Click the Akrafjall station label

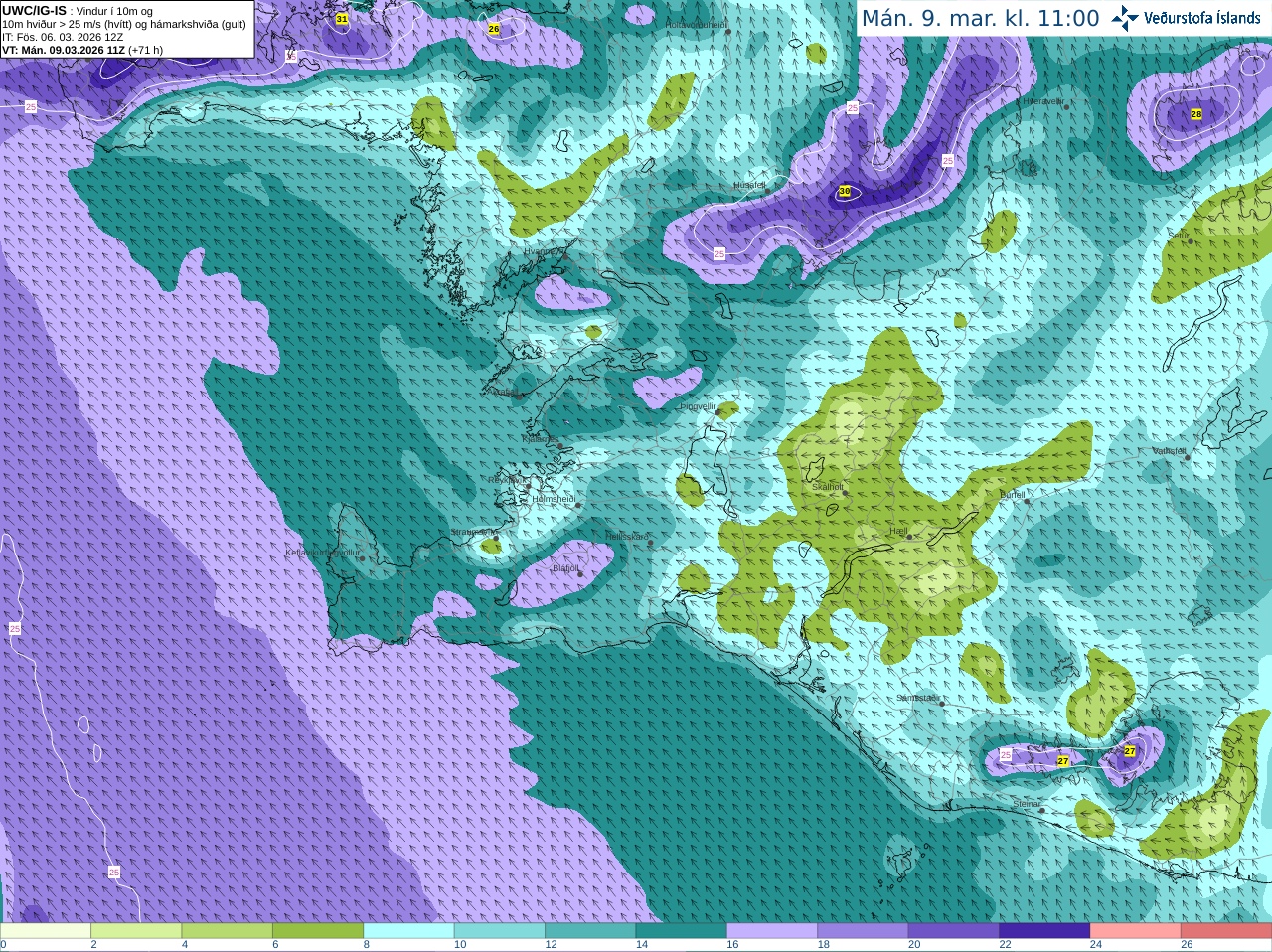[x=504, y=393]
